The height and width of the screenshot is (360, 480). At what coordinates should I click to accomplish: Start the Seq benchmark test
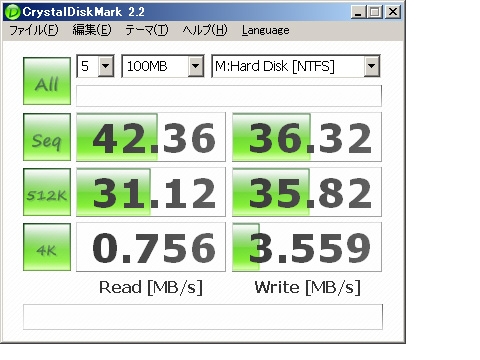[47, 137]
